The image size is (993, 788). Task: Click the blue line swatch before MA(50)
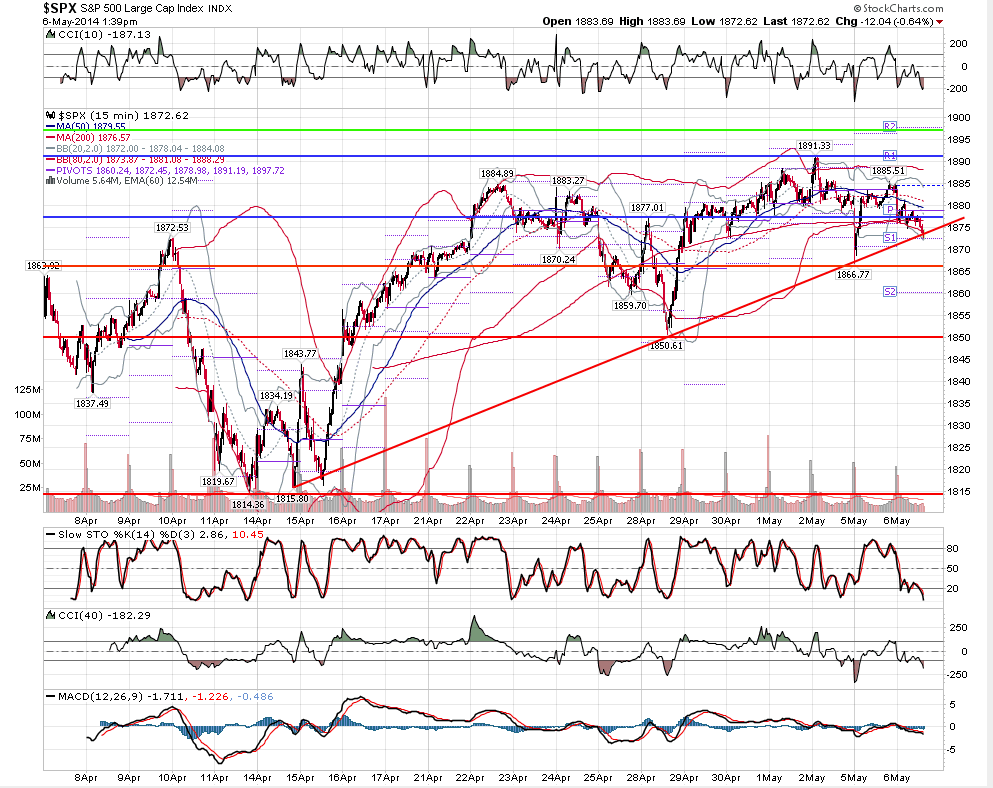(x=50, y=127)
